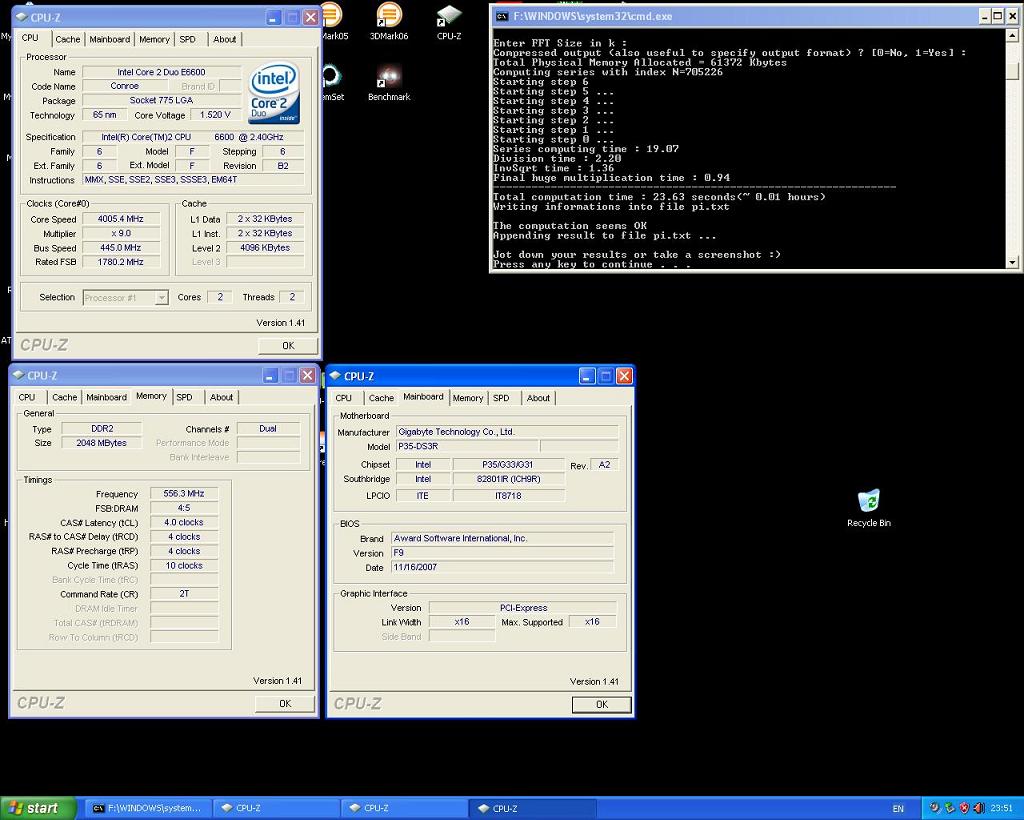Click the top CPU-Z window title icon
The height and width of the screenshot is (820, 1024).
point(21,17)
